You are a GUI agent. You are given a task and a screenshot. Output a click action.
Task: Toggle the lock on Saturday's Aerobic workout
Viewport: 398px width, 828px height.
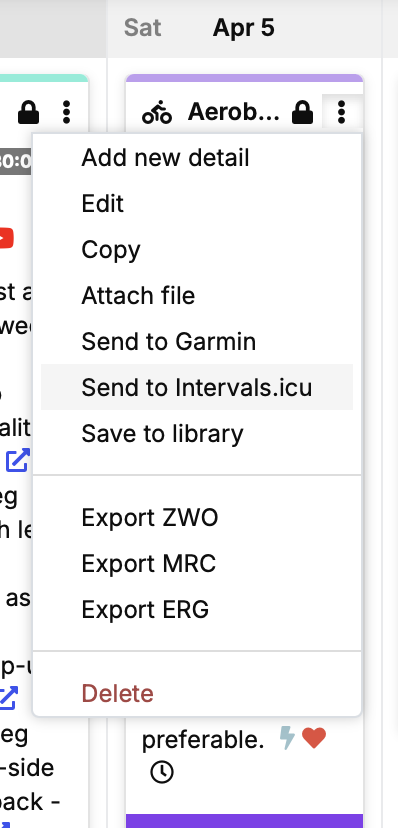coord(302,112)
